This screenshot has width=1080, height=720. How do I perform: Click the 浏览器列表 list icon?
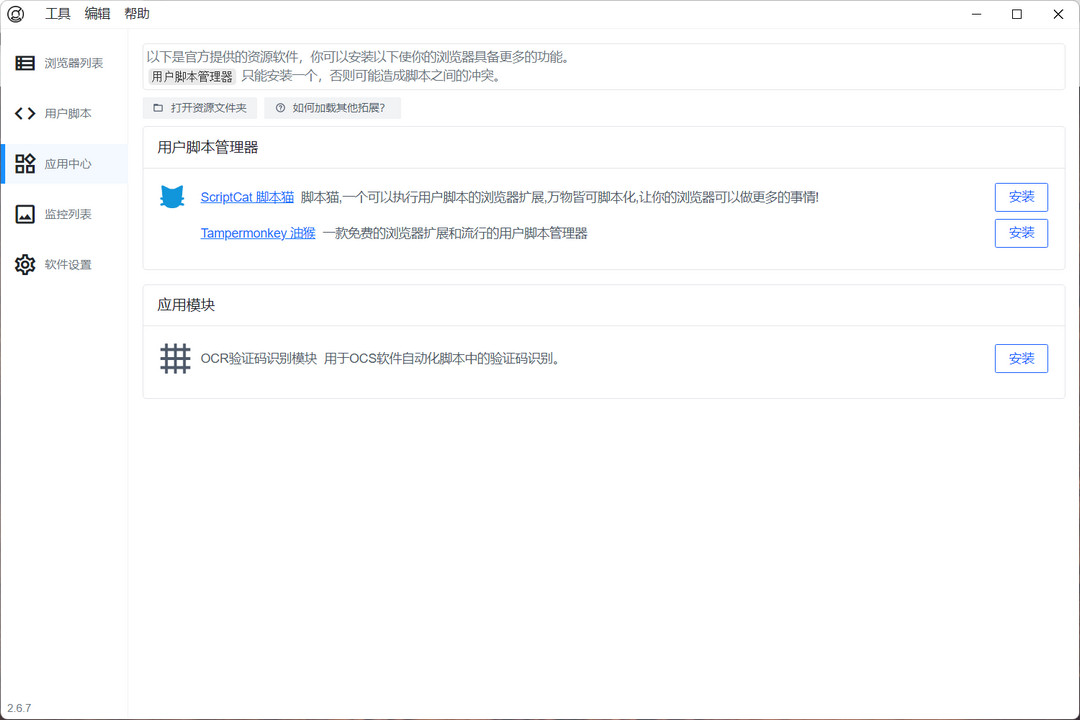pyautogui.click(x=25, y=63)
